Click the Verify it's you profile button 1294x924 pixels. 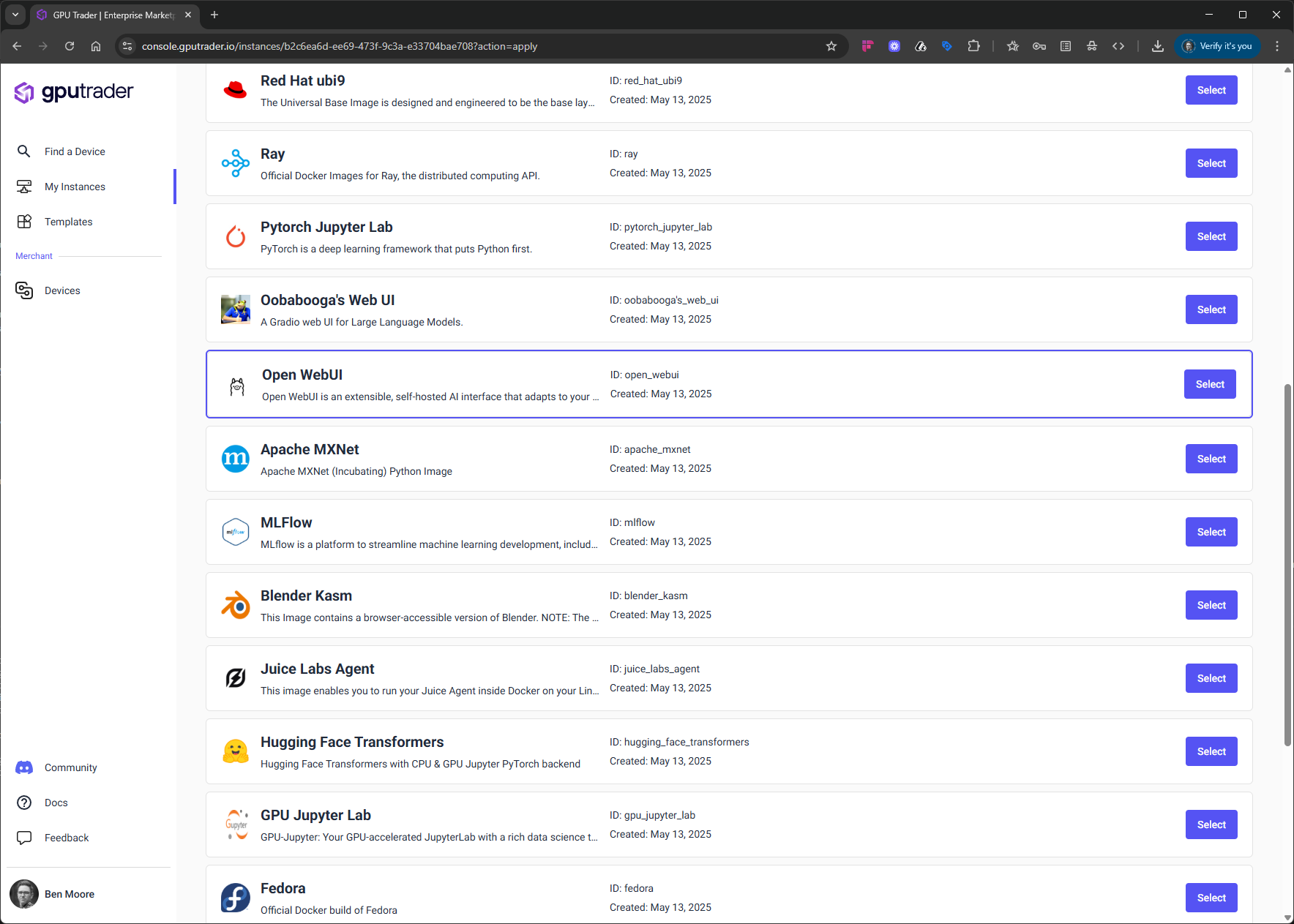coord(1217,46)
